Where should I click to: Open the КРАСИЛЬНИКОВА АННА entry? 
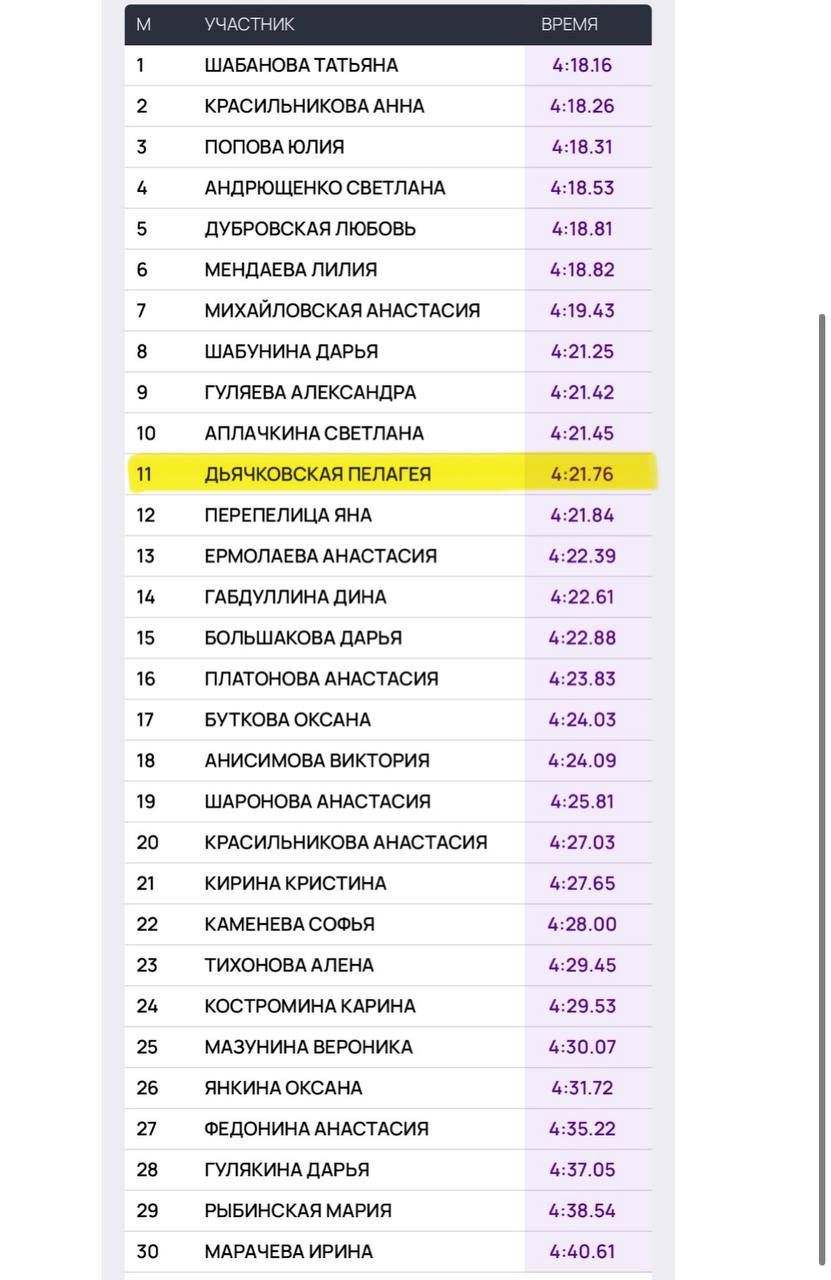[314, 106]
